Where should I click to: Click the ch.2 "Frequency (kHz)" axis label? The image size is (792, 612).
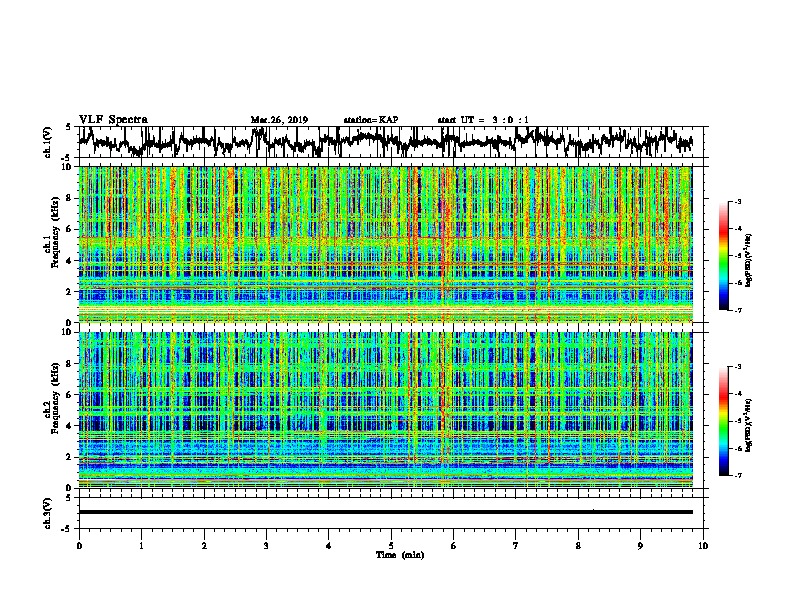click(x=55, y=398)
